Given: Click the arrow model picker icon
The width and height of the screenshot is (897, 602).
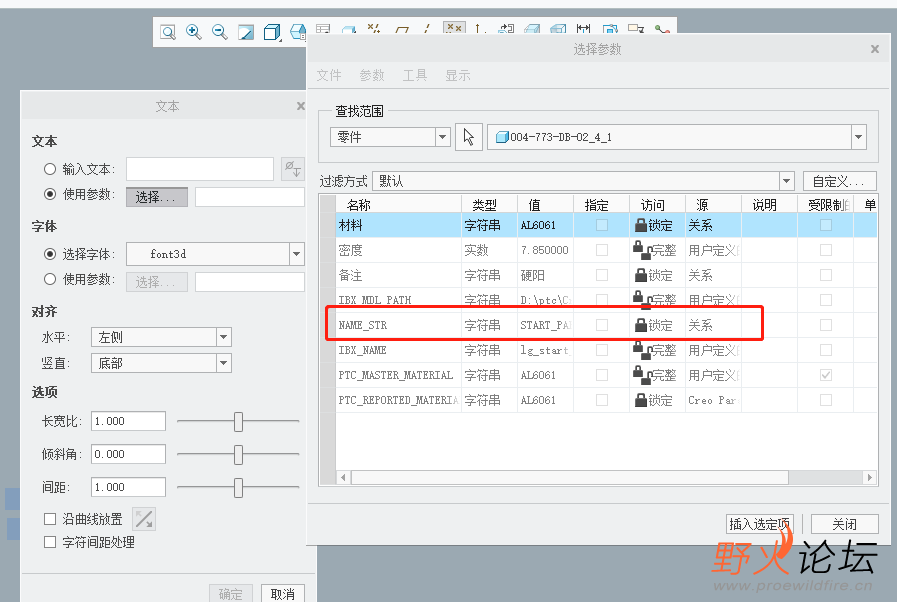Looking at the screenshot, I should click(469, 137).
